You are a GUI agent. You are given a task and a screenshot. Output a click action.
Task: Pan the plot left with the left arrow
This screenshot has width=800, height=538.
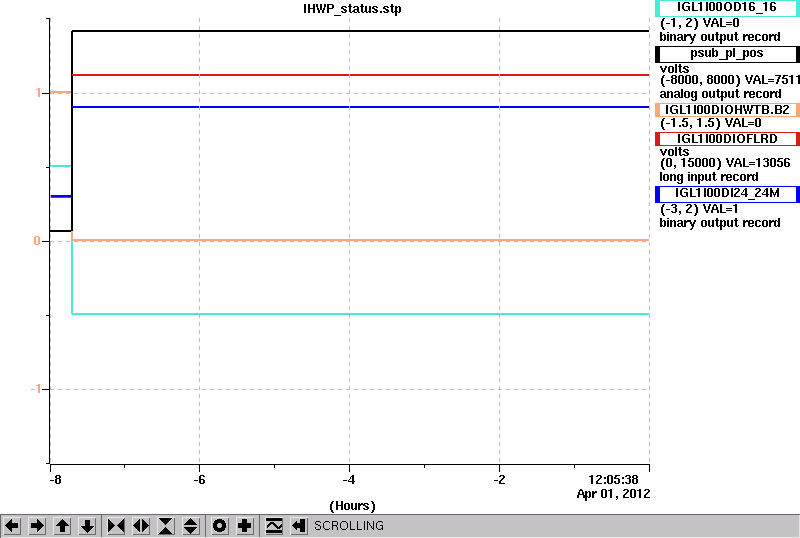pos(12,526)
